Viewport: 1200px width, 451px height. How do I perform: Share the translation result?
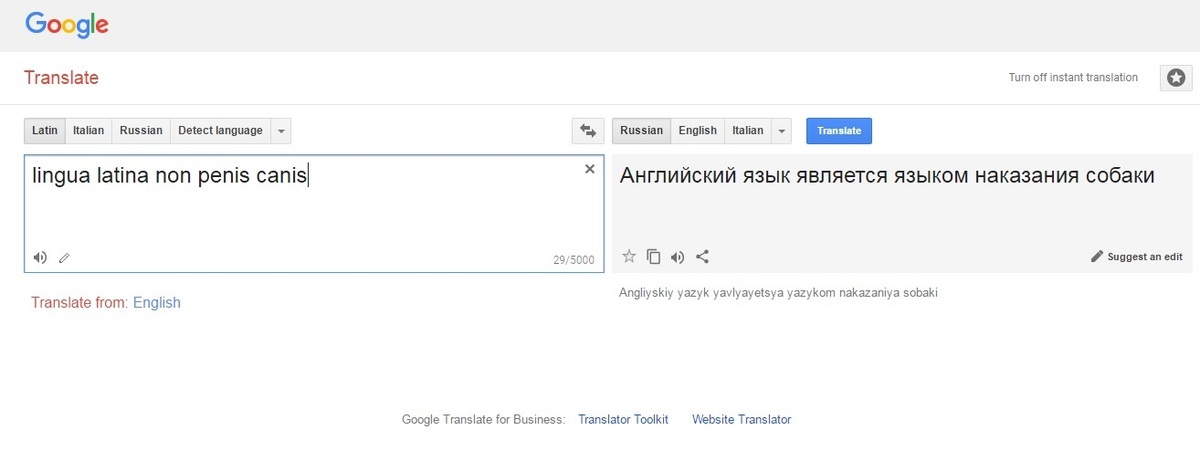(x=702, y=256)
